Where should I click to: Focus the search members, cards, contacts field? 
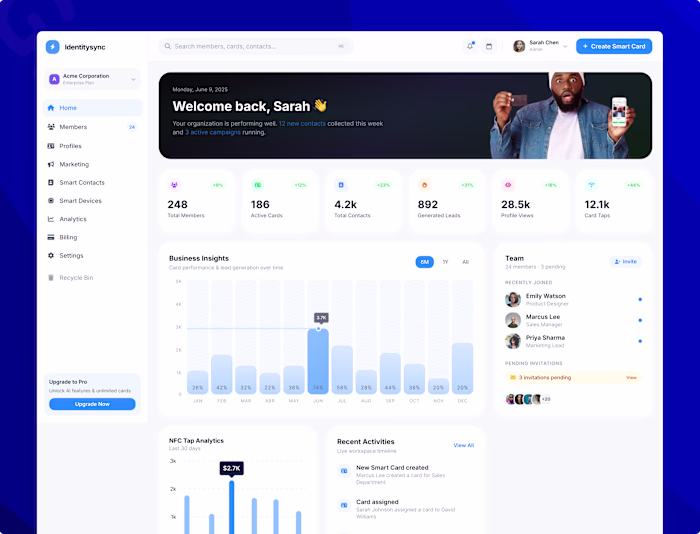[256, 46]
